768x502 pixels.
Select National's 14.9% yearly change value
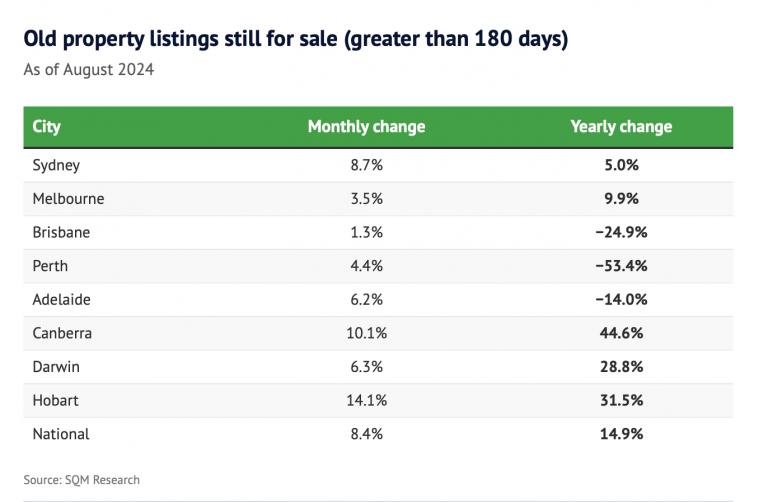[x=621, y=434]
